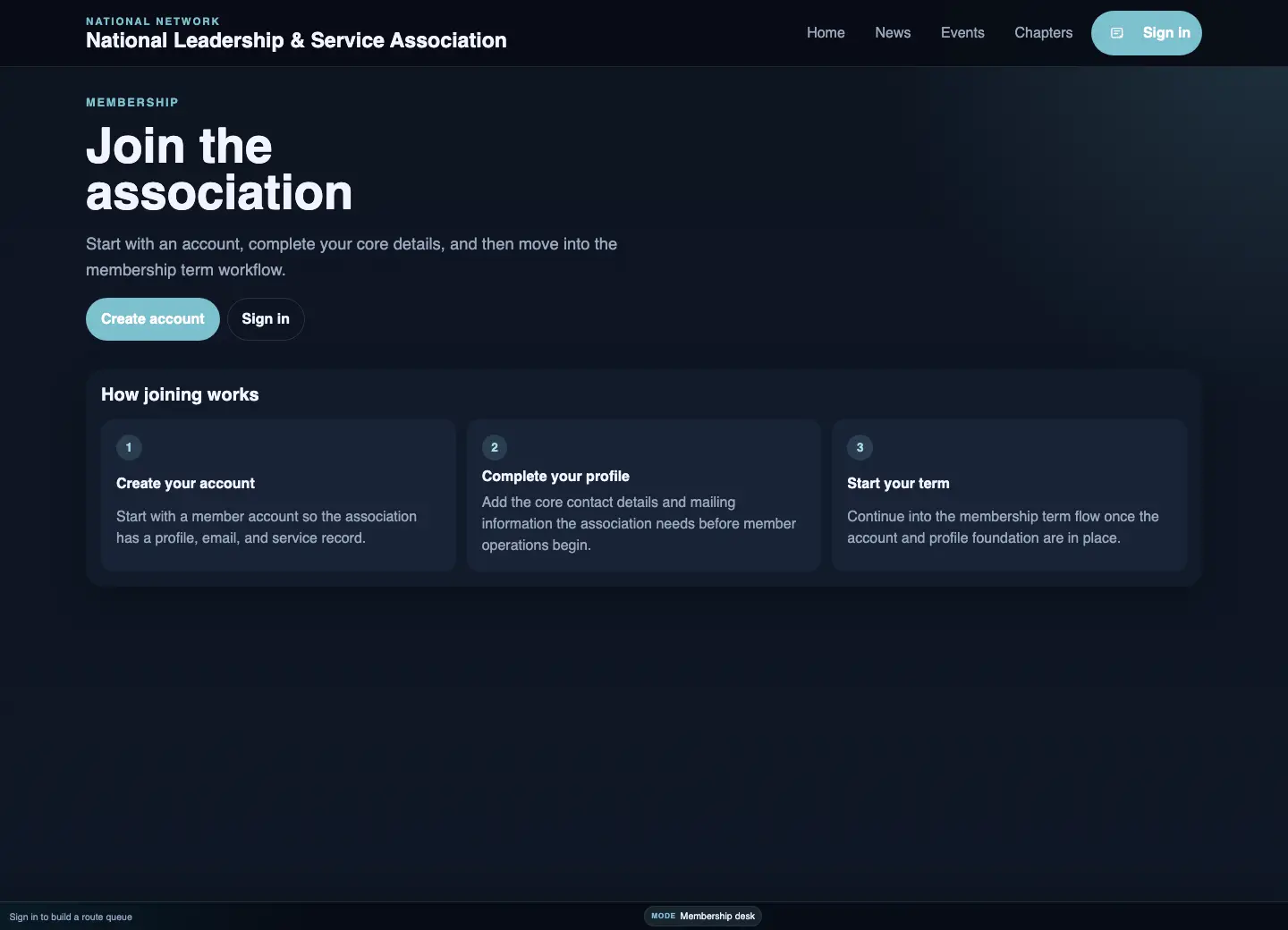Select the step 2 number badge
This screenshot has height=930, width=1288.
[495, 447]
